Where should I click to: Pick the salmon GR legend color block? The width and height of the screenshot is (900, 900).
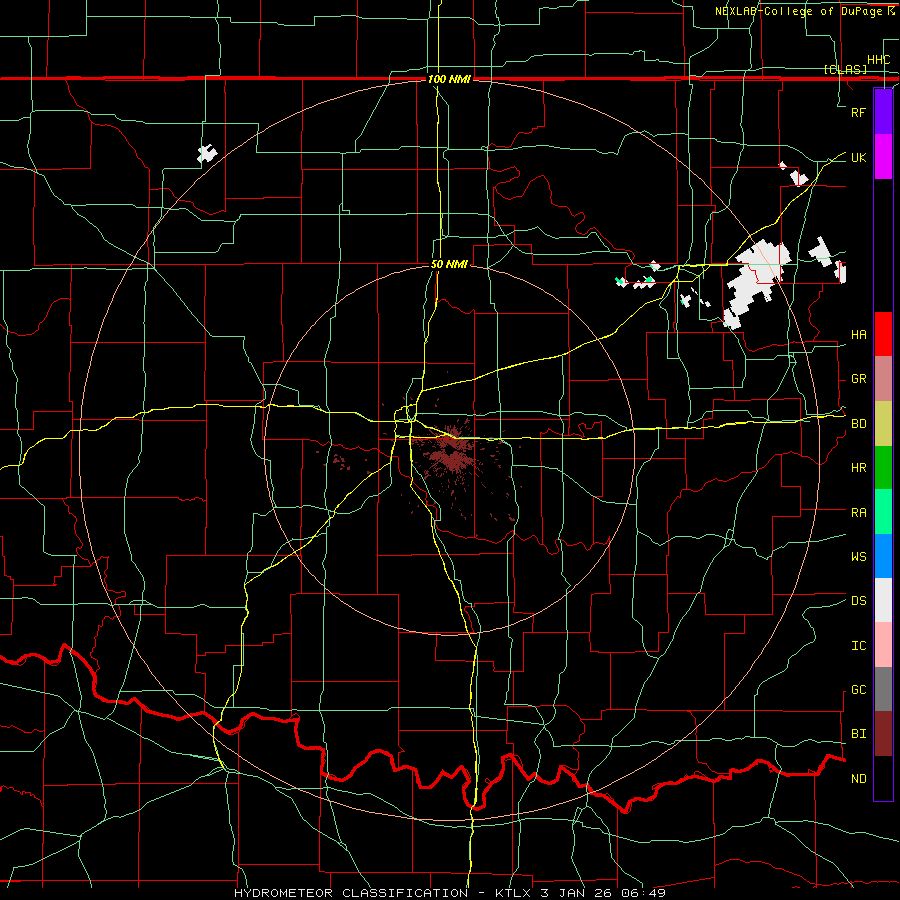[x=883, y=379]
